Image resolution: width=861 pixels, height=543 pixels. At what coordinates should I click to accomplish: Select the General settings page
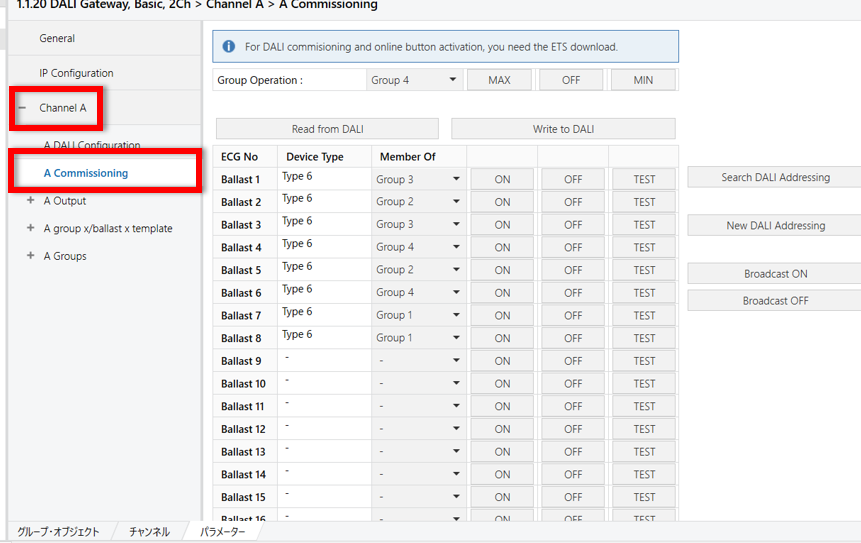(57, 38)
